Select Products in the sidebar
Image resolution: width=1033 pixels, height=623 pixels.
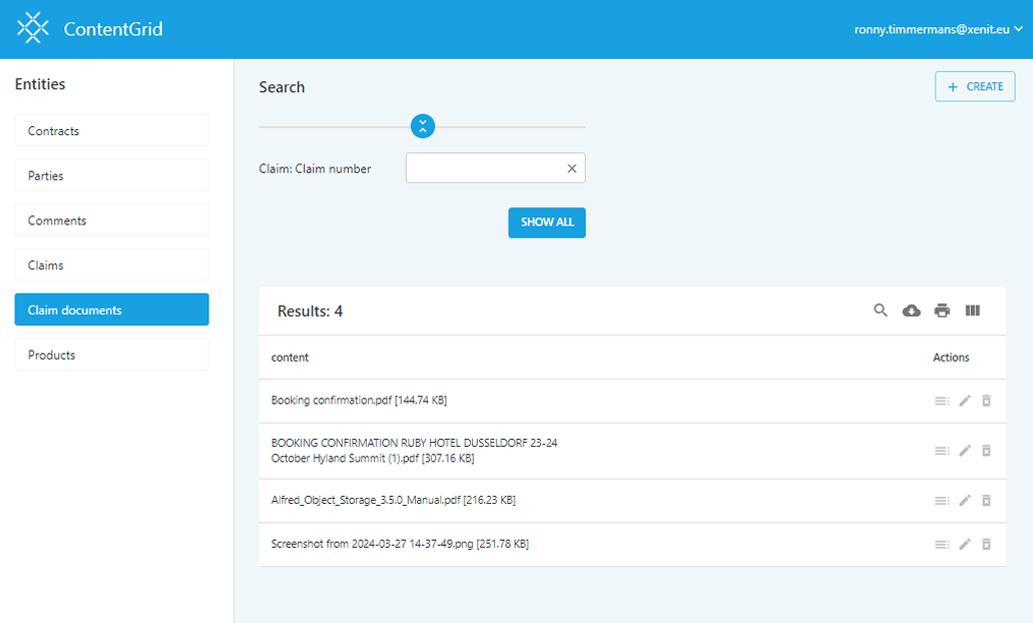point(112,355)
